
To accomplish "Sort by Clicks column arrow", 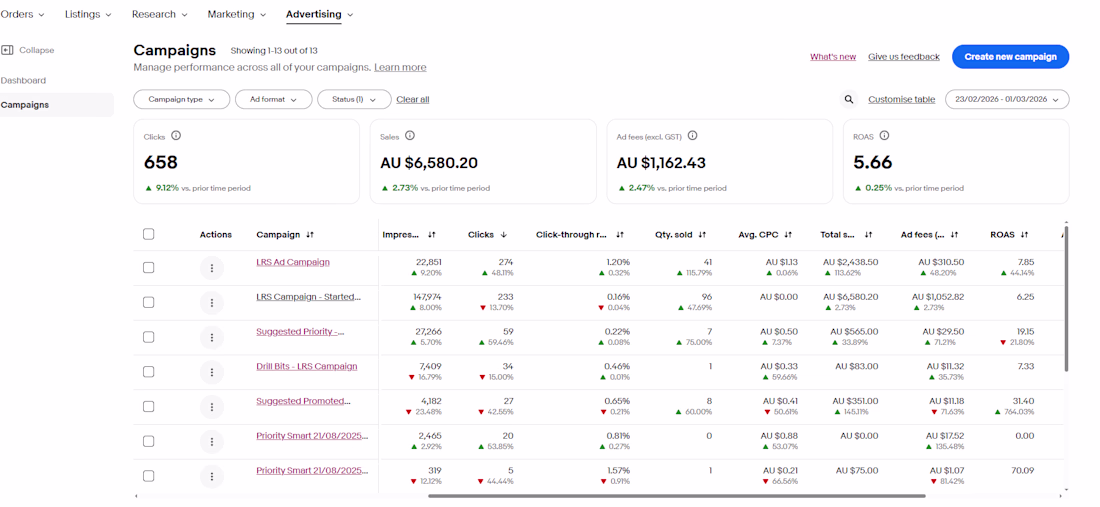I will (503, 235).
